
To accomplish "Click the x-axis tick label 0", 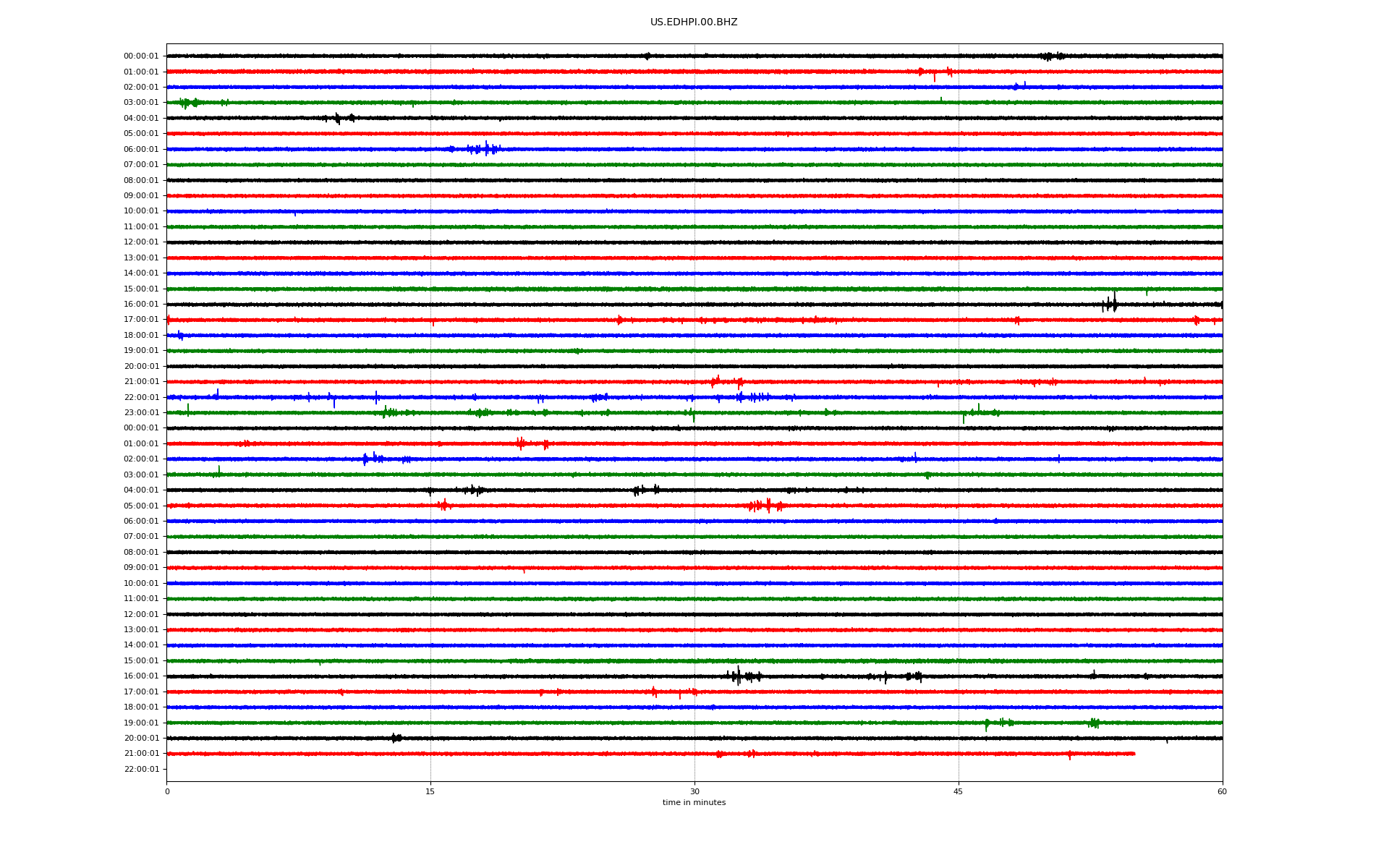I will [x=167, y=791].
